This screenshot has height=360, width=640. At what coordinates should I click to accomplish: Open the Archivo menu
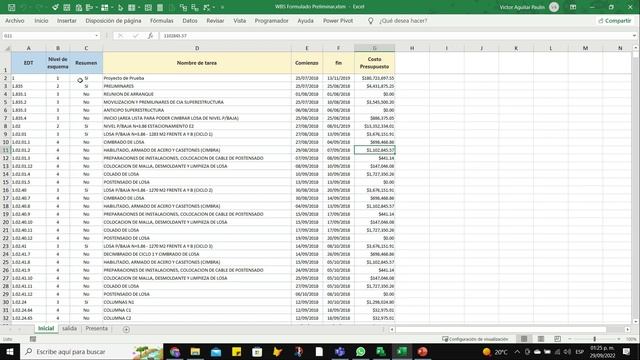[15, 21]
